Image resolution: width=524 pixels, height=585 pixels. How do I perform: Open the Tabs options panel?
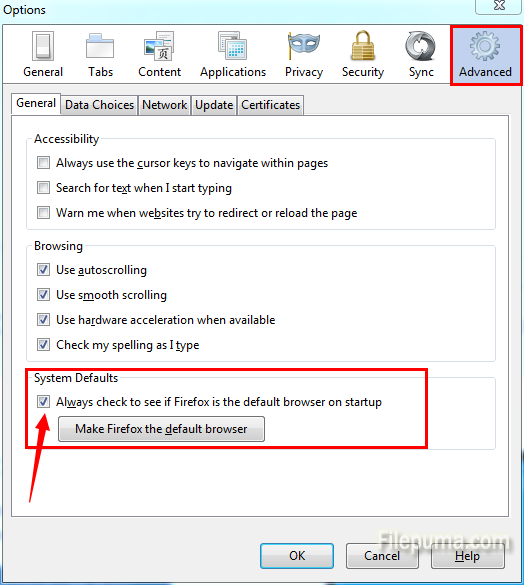tap(100, 54)
